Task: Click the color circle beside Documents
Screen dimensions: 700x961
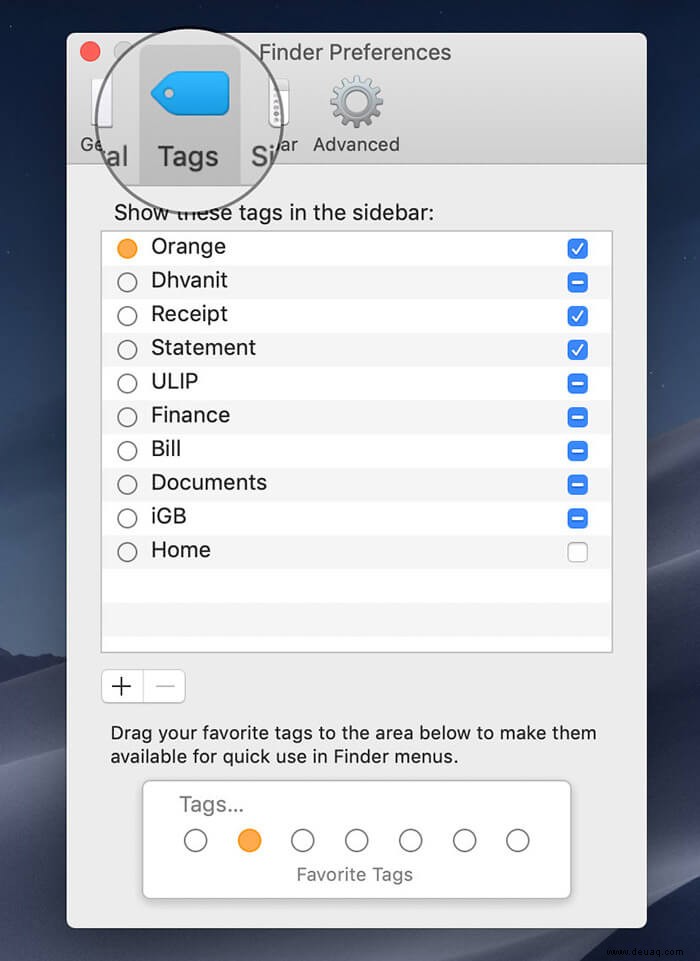Action: coord(127,484)
